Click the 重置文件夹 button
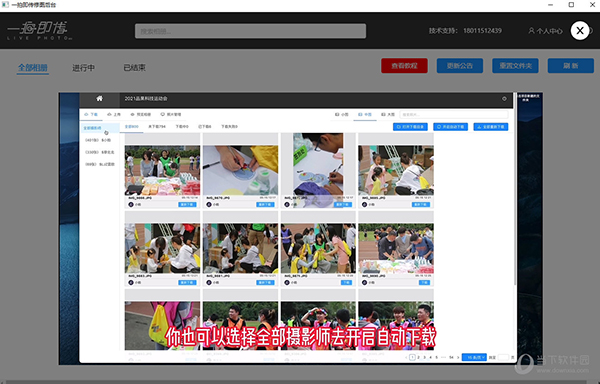Image resolution: width=600 pixels, height=384 pixels. (515, 66)
